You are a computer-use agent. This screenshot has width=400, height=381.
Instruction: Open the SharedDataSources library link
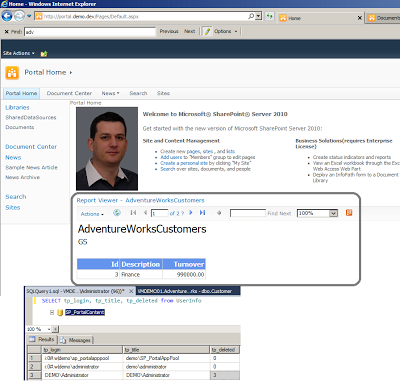tap(31, 117)
